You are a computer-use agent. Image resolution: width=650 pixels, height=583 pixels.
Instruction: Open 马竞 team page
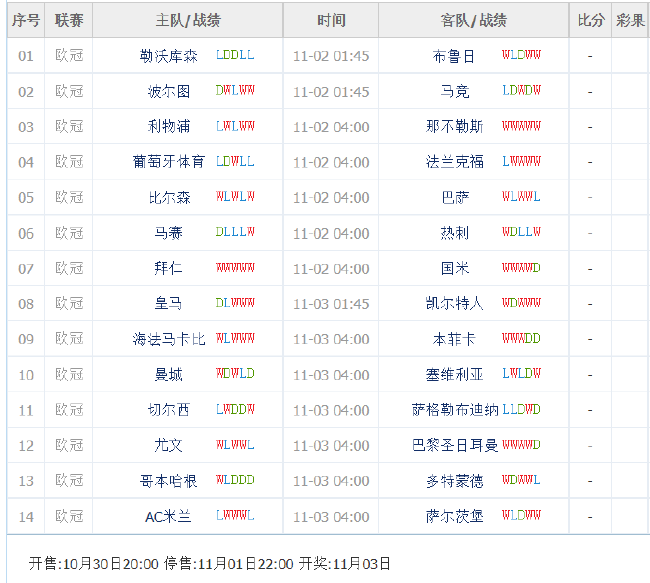click(454, 91)
